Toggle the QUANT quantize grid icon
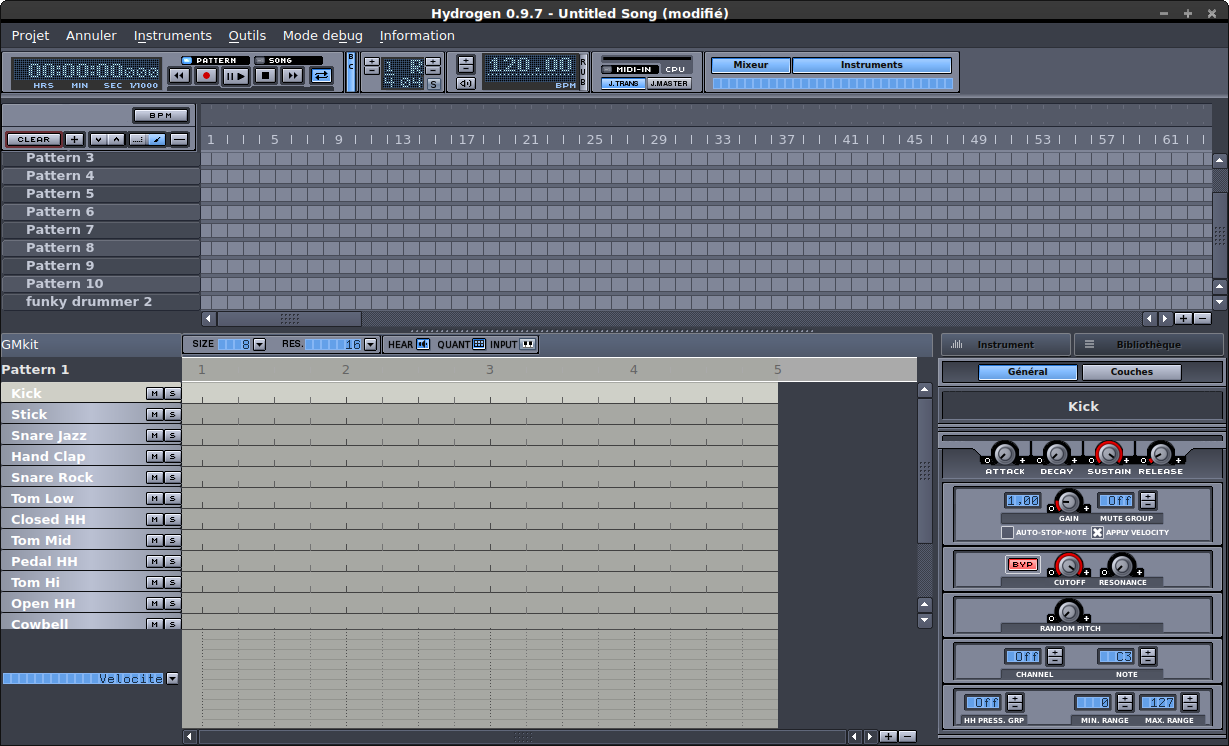Viewport: 1229px width, 746px height. 479,344
